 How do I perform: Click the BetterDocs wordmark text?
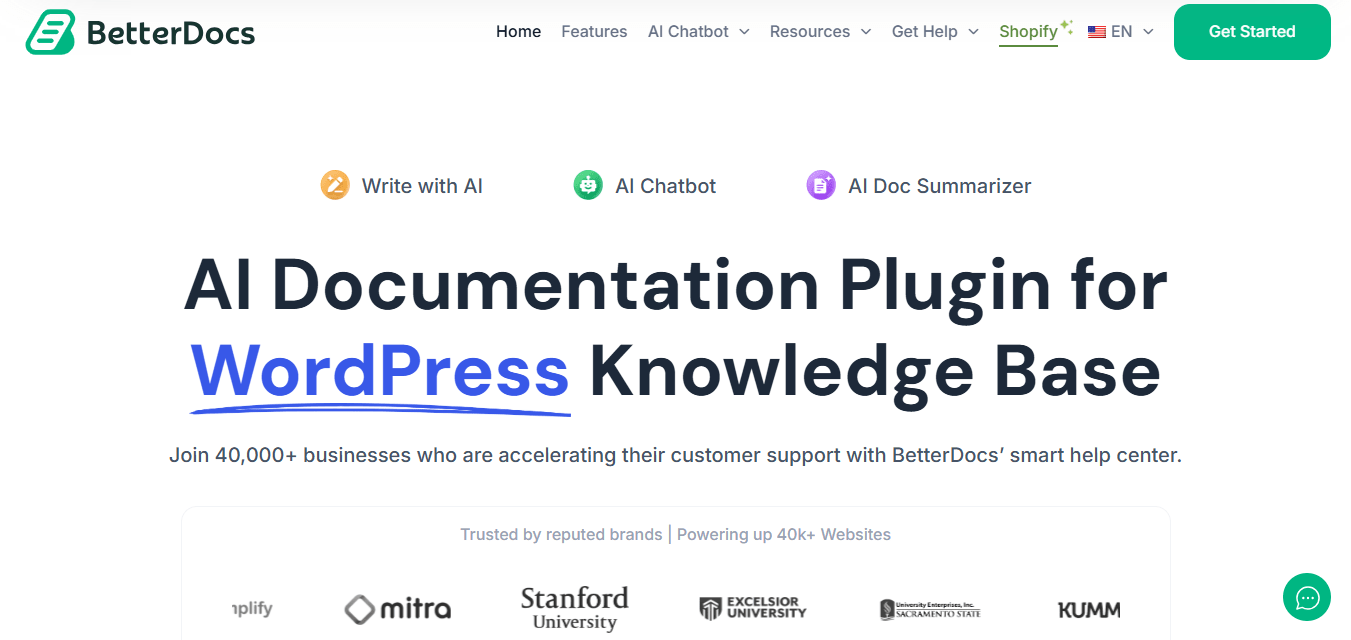(171, 33)
